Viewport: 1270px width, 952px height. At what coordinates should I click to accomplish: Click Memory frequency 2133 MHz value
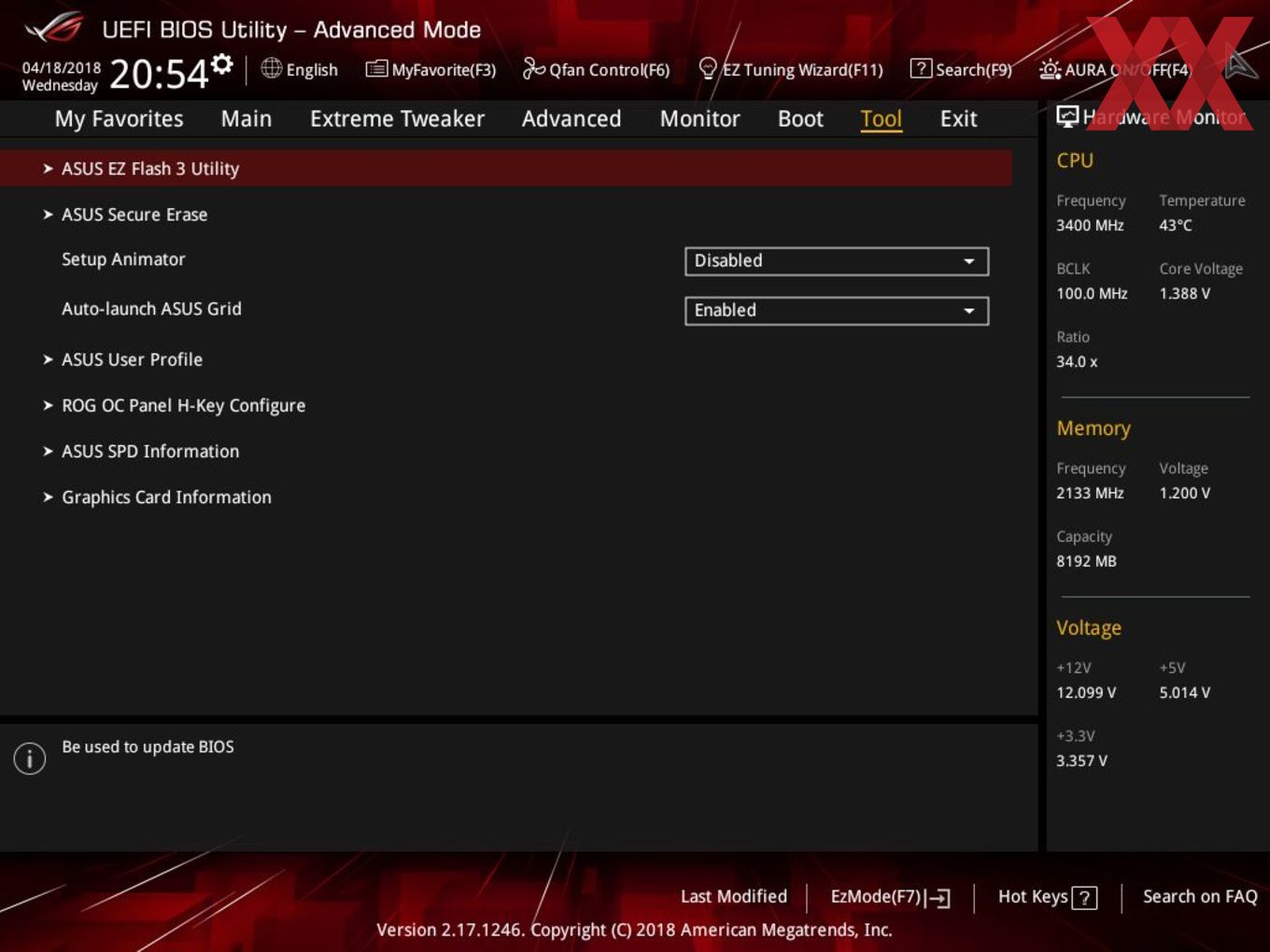tap(1090, 493)
